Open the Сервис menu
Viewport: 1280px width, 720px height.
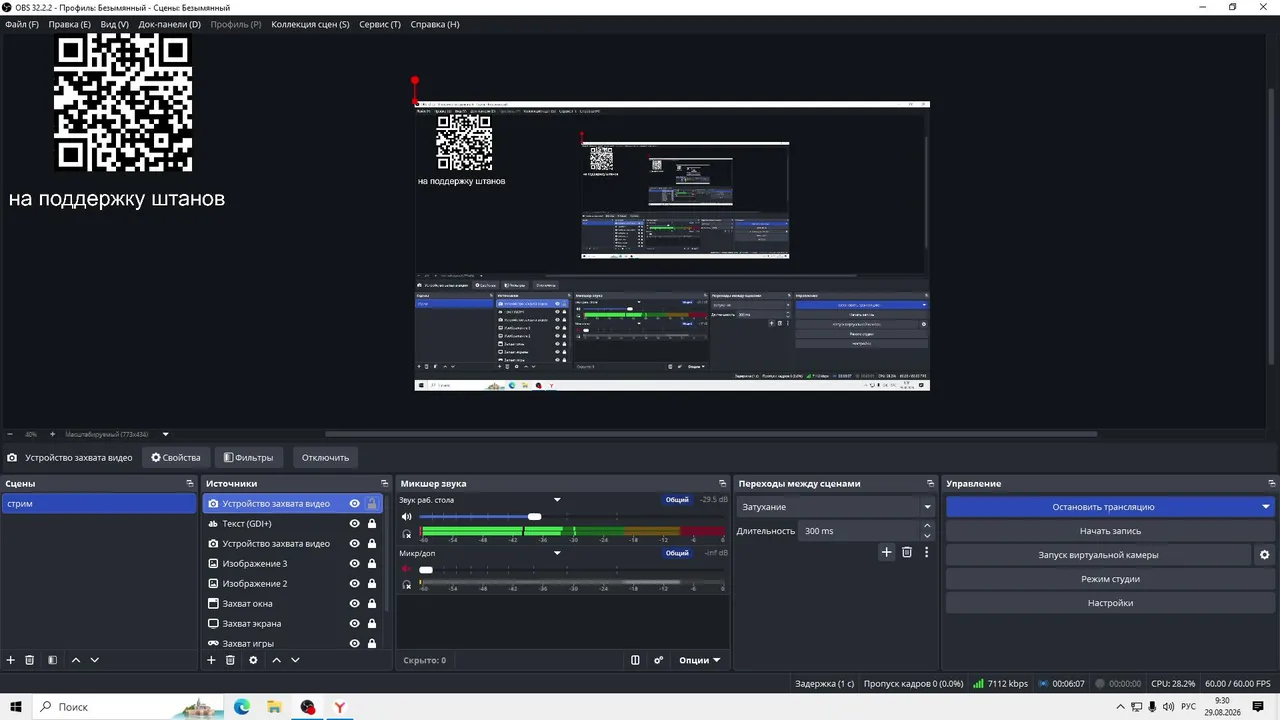(380, 24)
